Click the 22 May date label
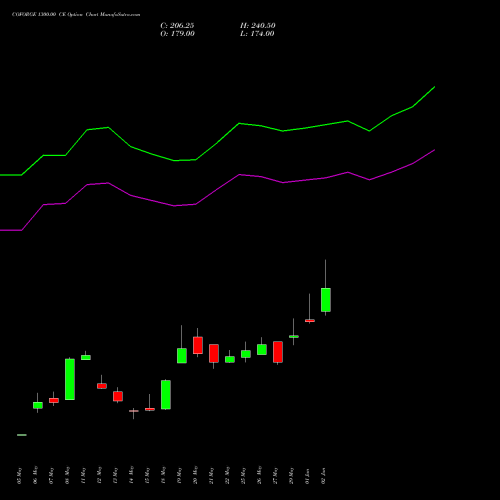 [227, 475]
